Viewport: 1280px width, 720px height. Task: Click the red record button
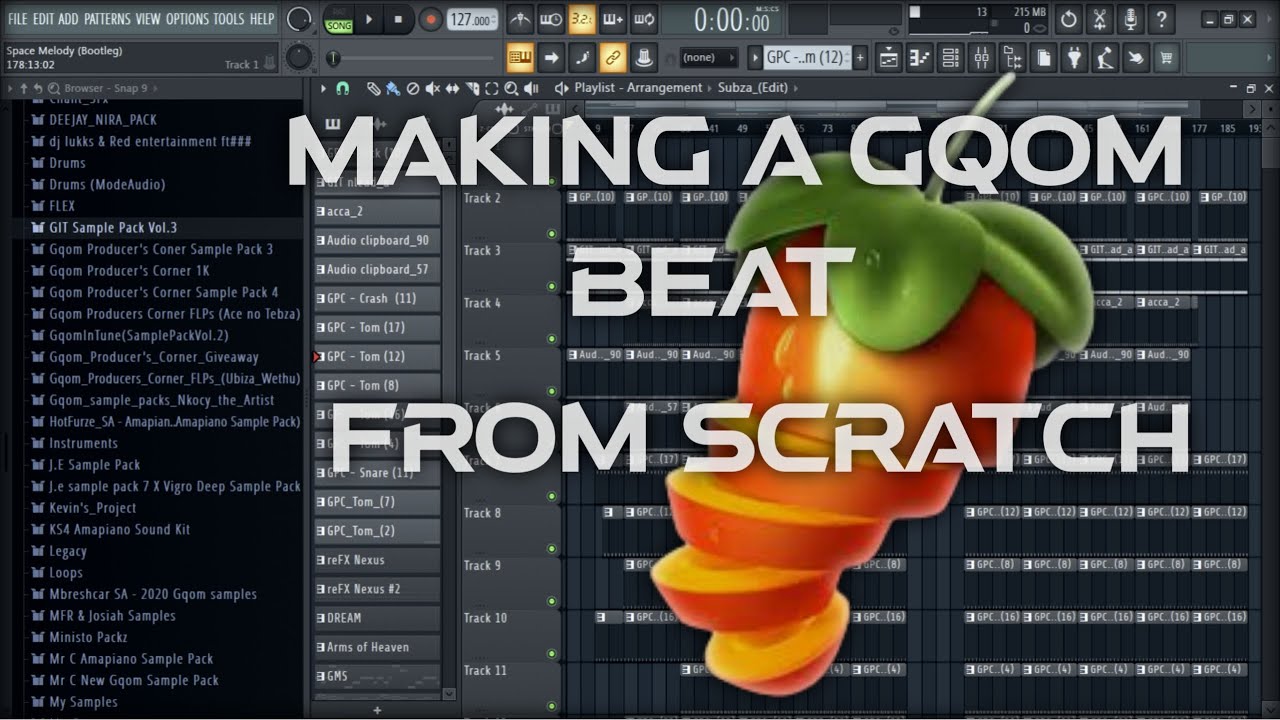[x=431, y=19]
